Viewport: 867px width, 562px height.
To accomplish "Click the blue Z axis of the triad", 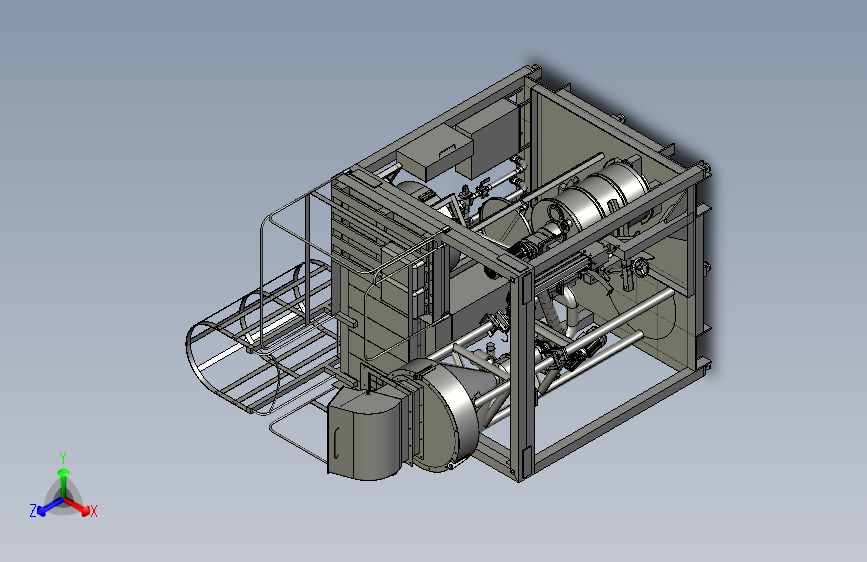I will (x=46, y=507).
